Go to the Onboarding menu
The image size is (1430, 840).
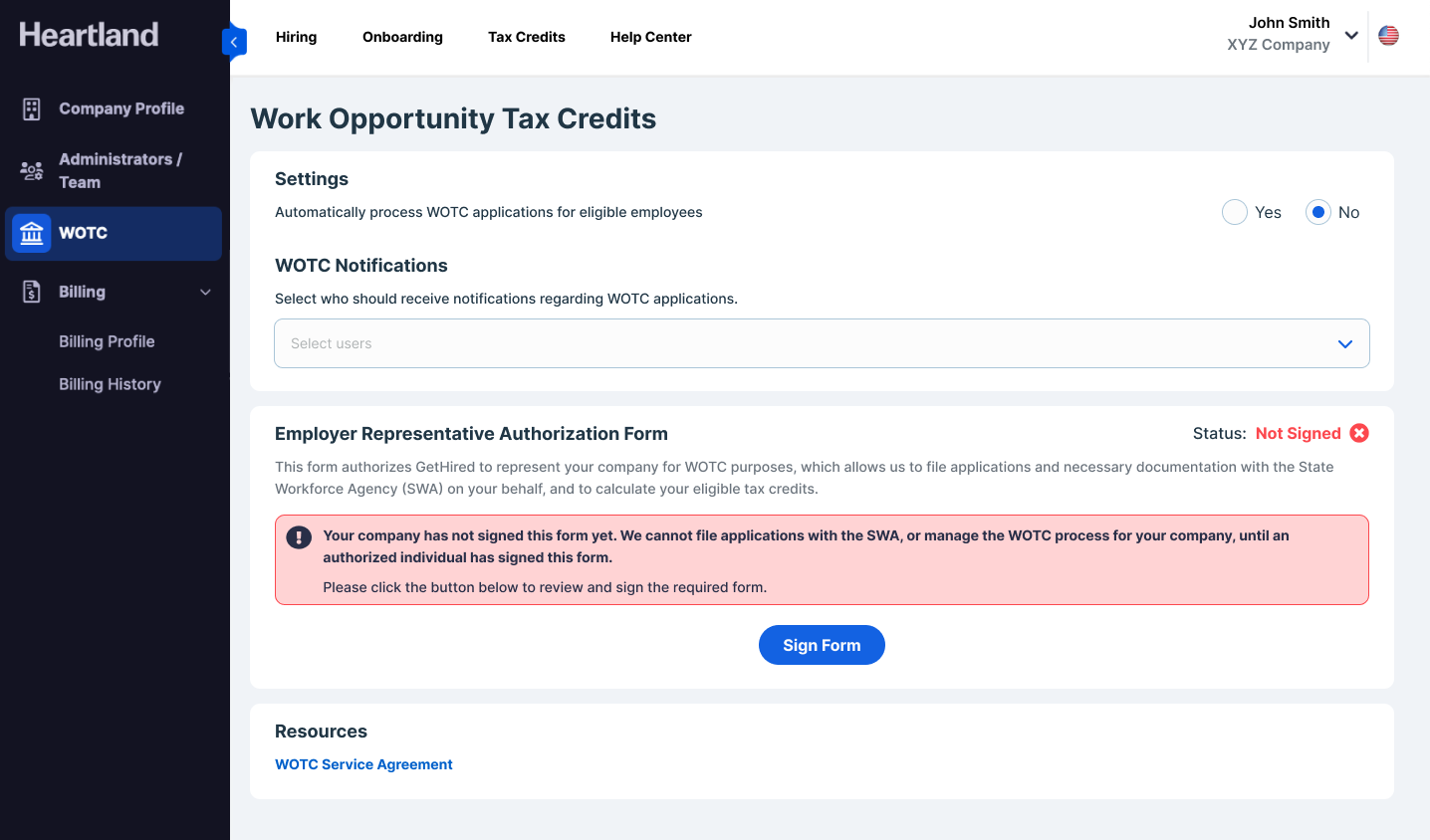(402, 37)
